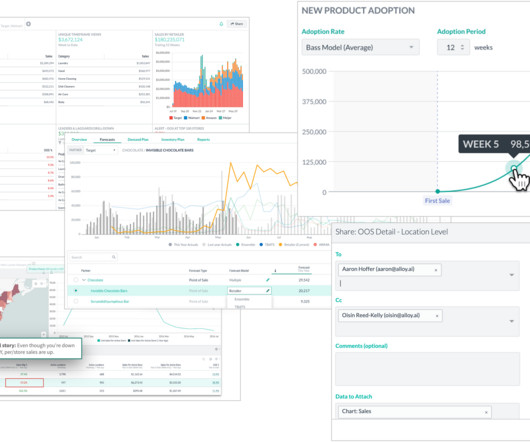Screen dimensions: 530x442
Task: Click the Oisin Reed-Kelly recipient chip
Action: (390, 315)
